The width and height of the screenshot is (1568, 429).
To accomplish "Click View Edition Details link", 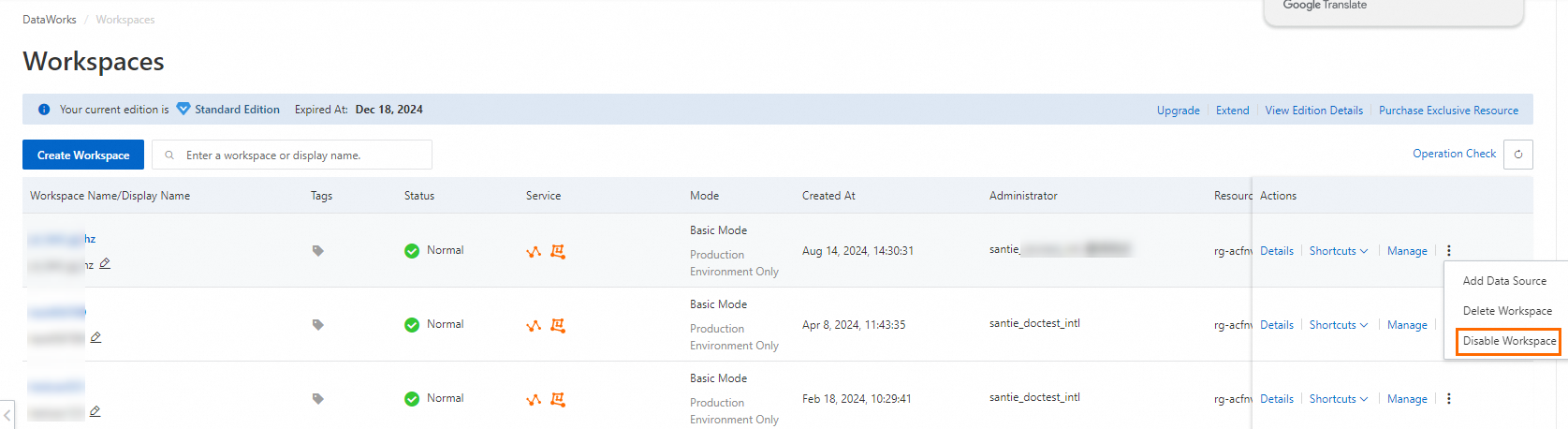I will pos(1313,111).
